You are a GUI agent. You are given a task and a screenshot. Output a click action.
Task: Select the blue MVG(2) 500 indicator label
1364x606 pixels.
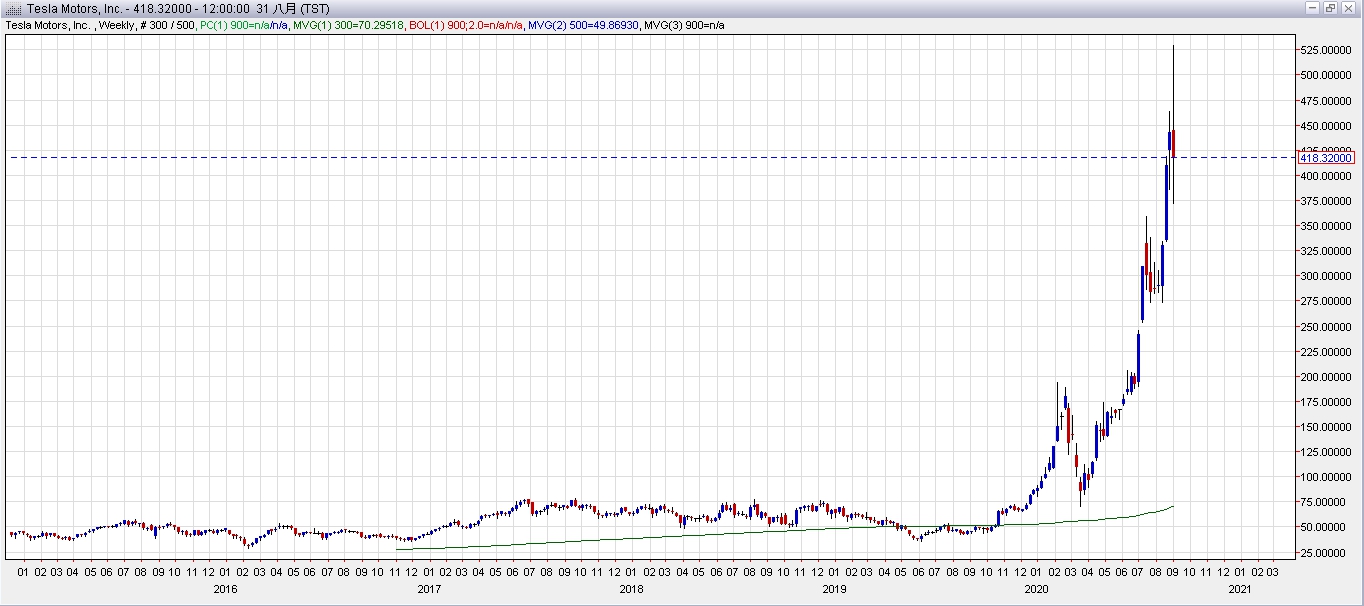[585, 24]
